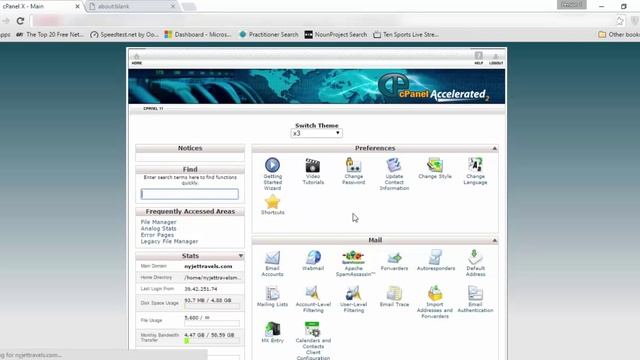Image resolution: width=640 pixels, height=360 pixels.
Task: Open File Manager link
Action: tap(158, 222)
